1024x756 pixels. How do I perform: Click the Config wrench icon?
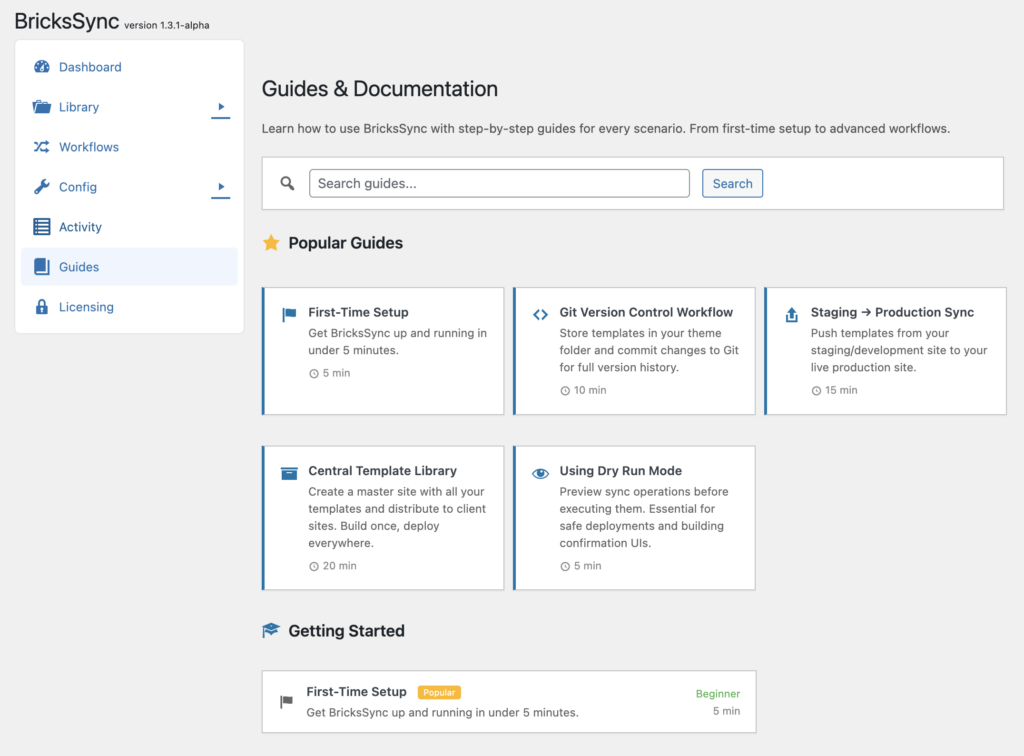click(x=41, y=187)
